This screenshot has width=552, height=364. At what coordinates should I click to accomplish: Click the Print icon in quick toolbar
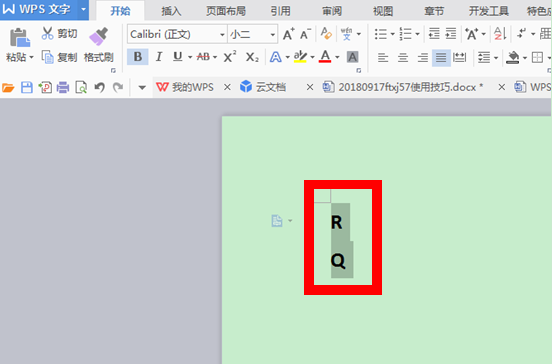click(x=63, y=87)
